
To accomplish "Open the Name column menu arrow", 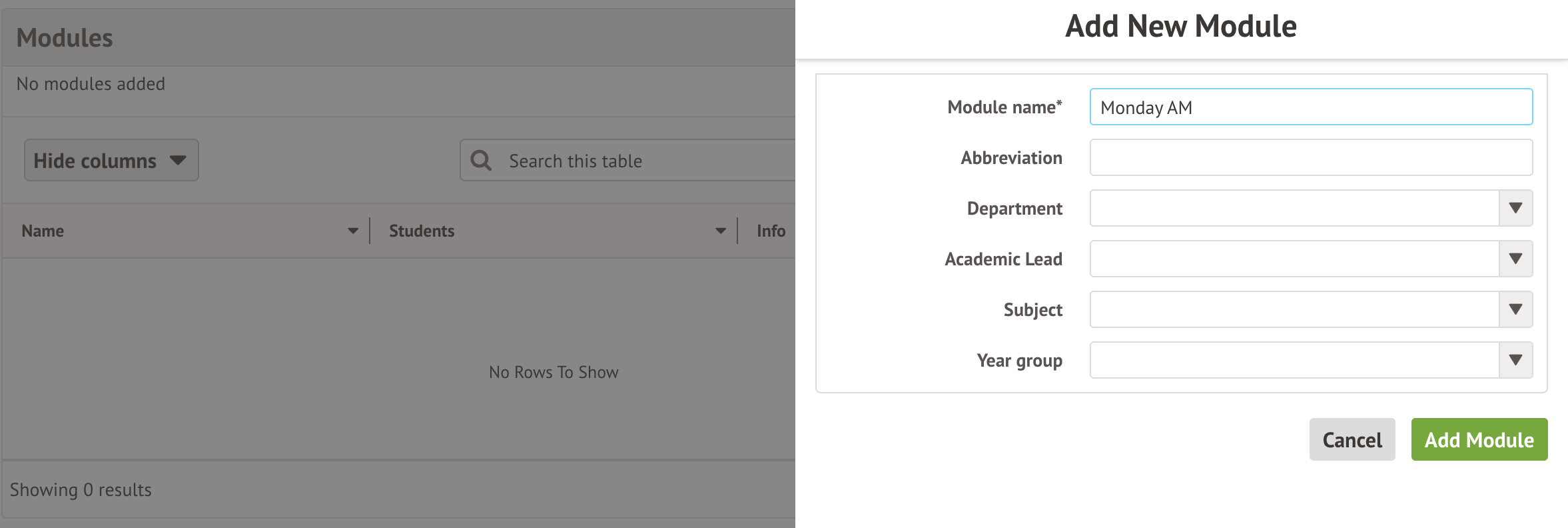I will (353, 231).
